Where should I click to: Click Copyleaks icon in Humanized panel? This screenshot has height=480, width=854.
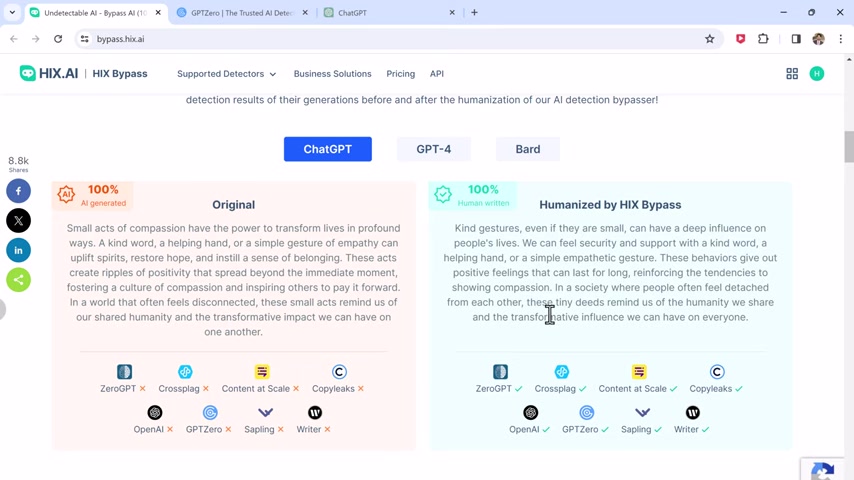click(x=717, y=372)
